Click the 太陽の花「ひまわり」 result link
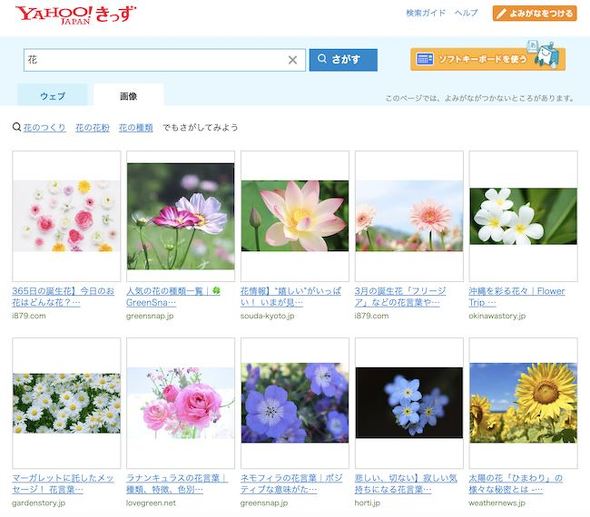The image size is (590, 517). click(515, 484)
